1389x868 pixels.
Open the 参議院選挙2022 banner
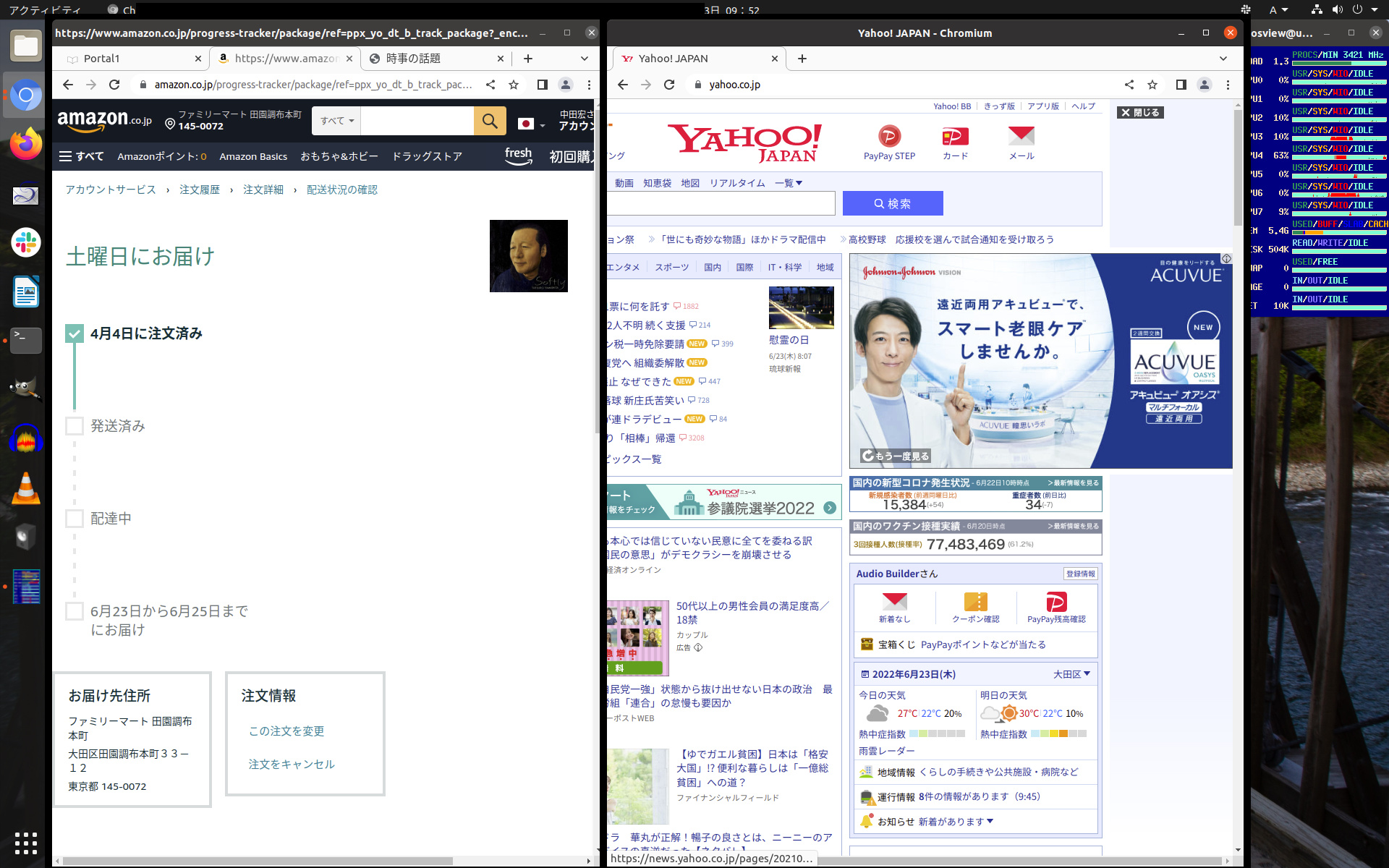coord(725,502)
